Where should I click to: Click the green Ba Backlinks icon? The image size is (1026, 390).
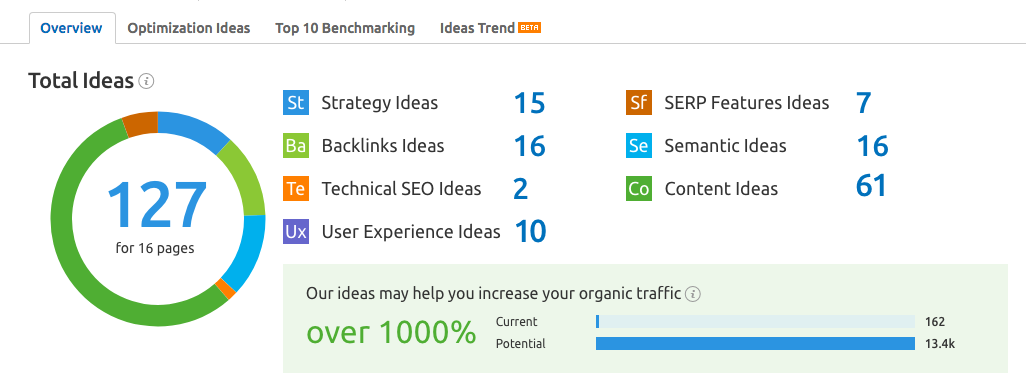click(x=296, y=146)
